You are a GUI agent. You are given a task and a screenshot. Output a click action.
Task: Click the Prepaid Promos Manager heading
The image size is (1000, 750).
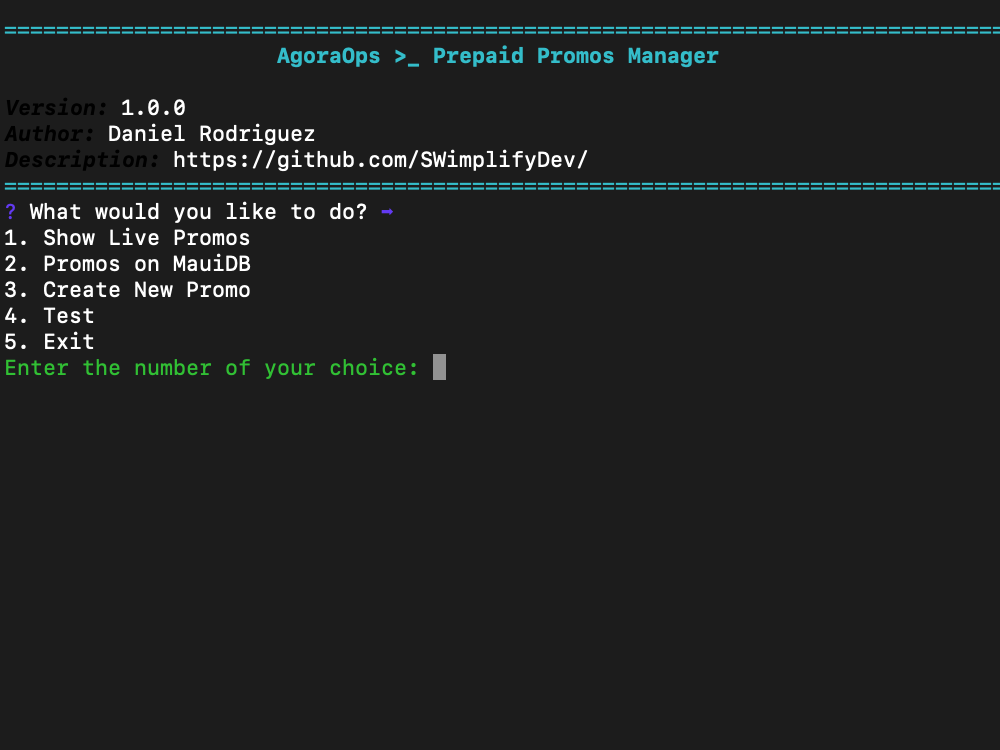click(x=575, y=57)
